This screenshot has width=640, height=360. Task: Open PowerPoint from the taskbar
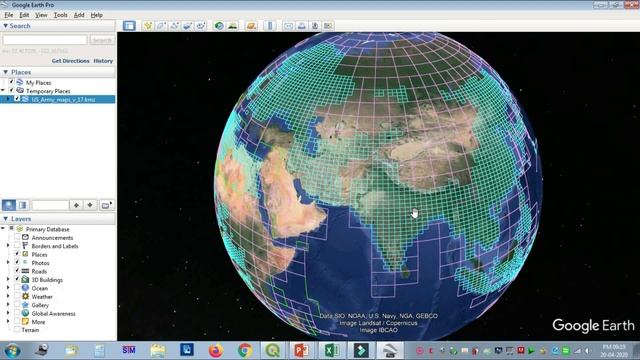point(301,350)
